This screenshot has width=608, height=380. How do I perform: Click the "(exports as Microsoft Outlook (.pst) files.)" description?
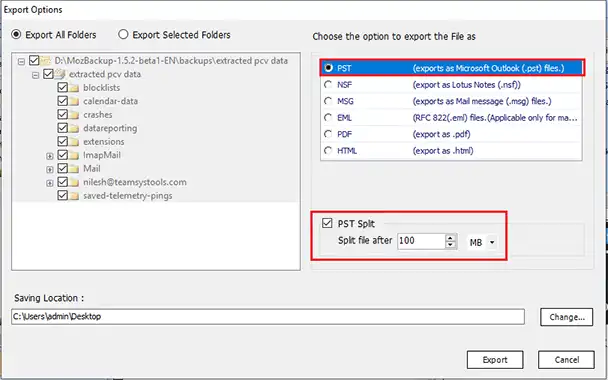click(488, 68)
